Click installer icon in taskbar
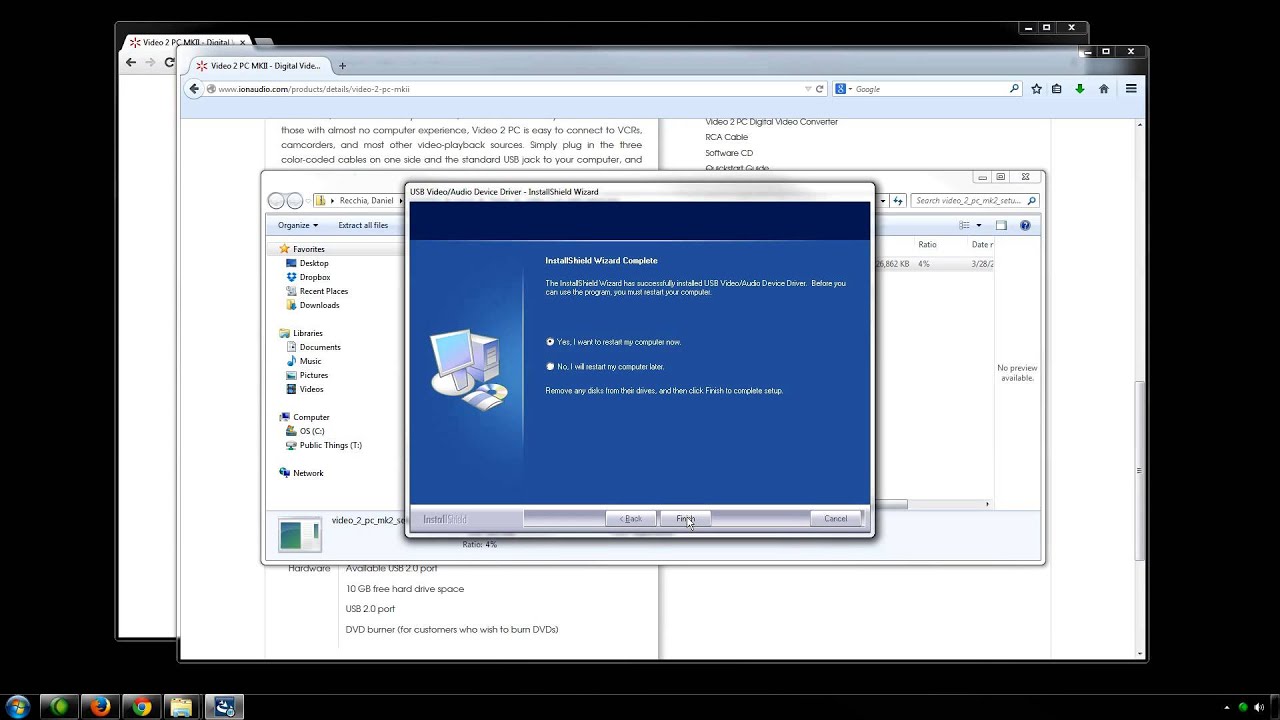Image resolution: width=1280 pixels, height=720 pixels. pyautogui.click(x=224, y=707)
